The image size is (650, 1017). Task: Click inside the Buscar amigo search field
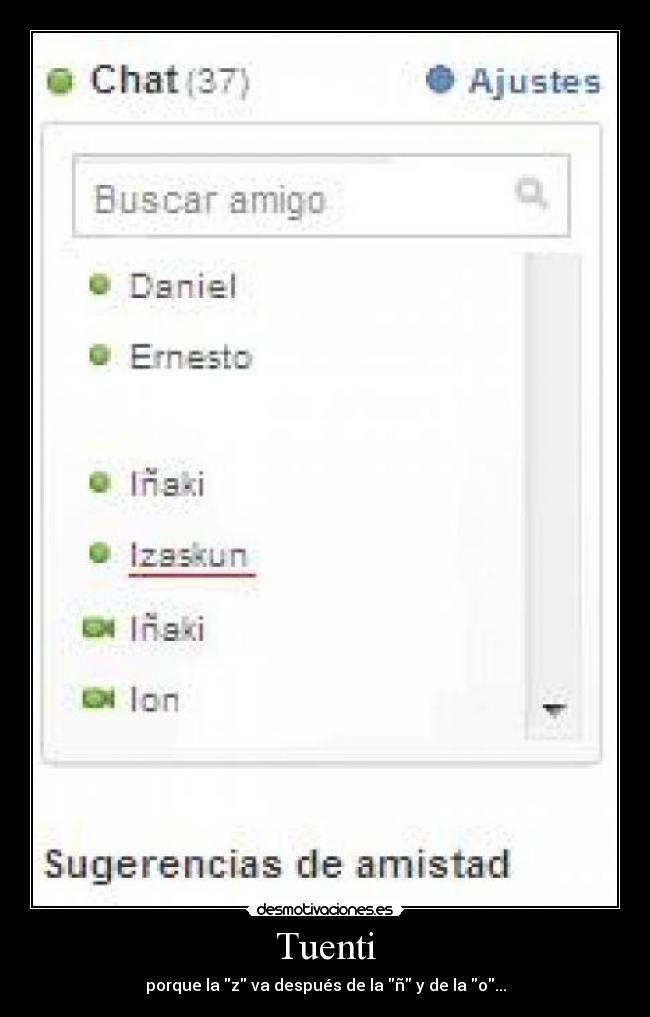pyautogui.click(x=250, y=196)
